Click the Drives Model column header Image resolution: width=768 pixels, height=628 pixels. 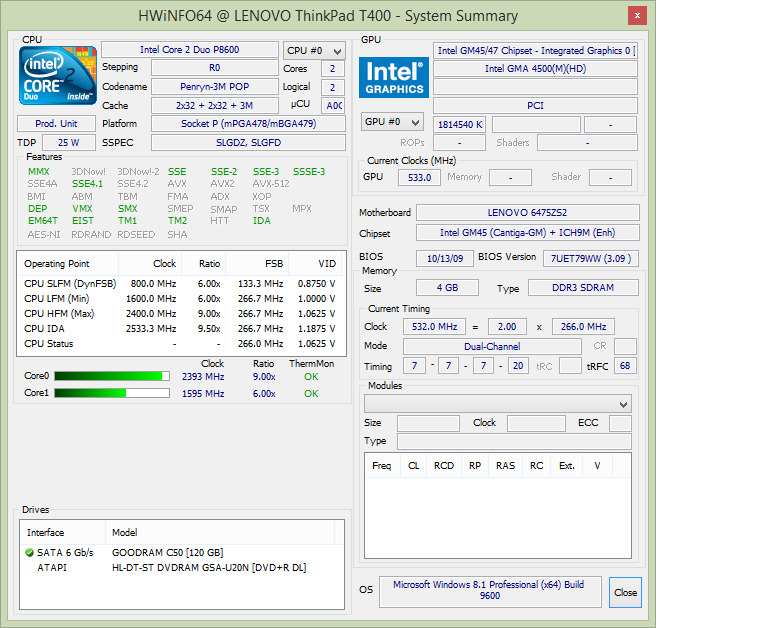220,532
